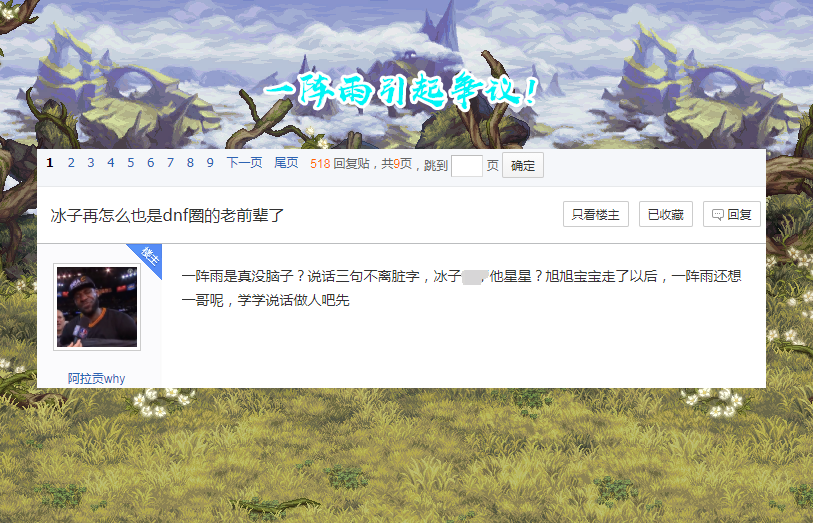Go to page 3 of the thread
The width and height of the screenshot is (813, 523).
91,163
